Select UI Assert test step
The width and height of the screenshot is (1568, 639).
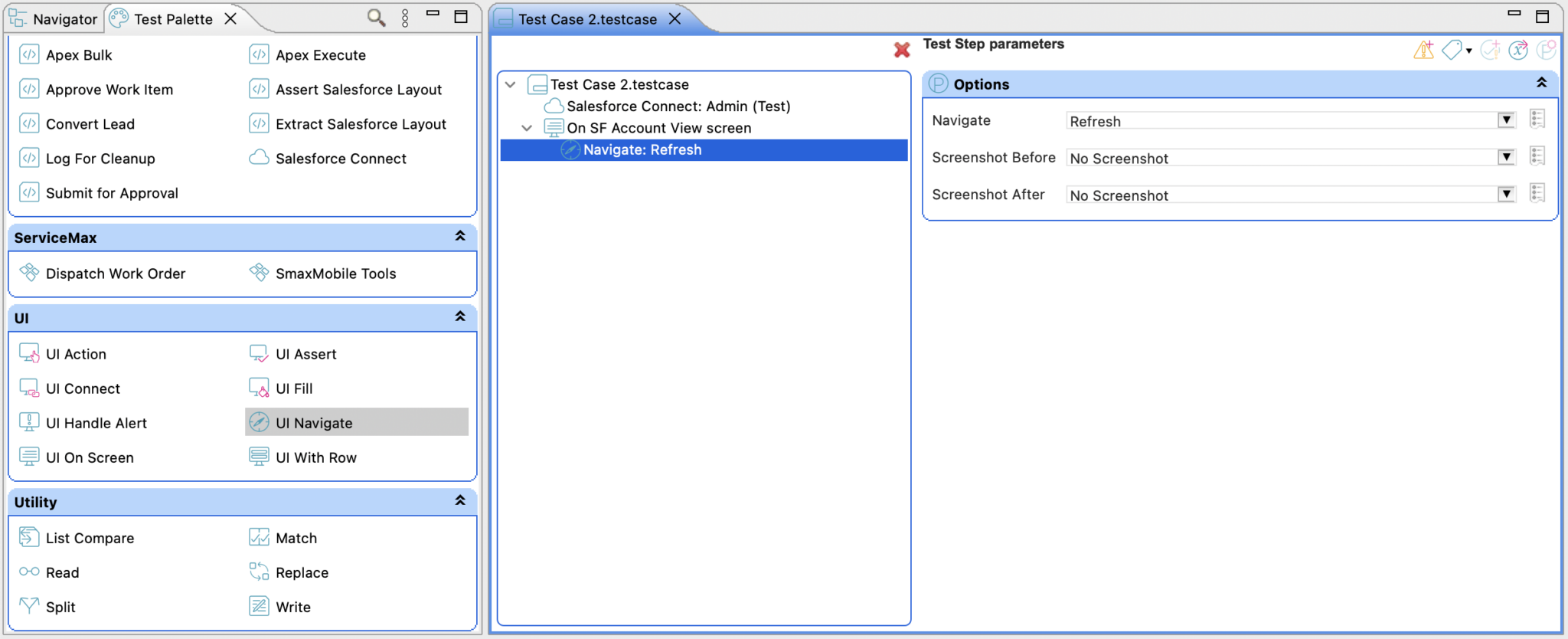click(x=293, y=354)
